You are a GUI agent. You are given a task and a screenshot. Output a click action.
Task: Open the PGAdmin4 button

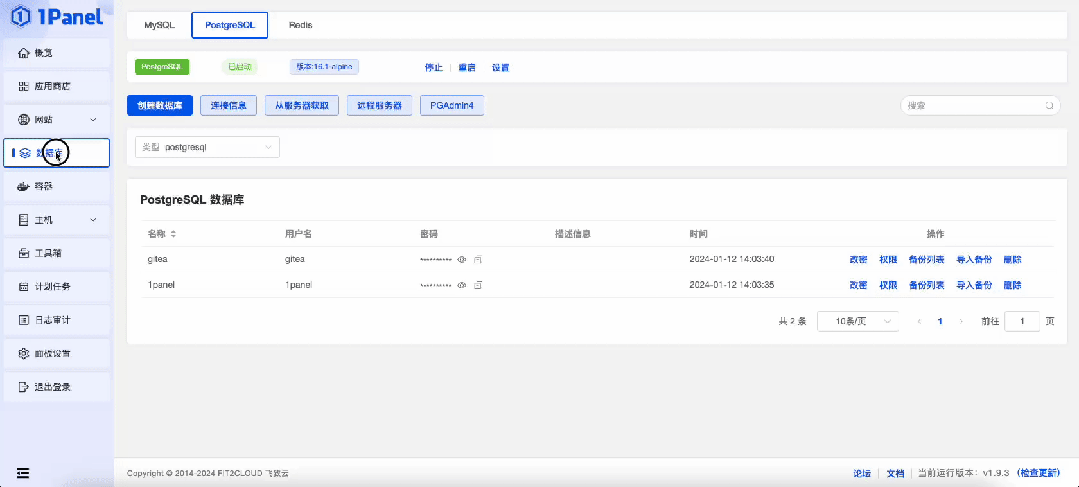[x=452, y=106]
